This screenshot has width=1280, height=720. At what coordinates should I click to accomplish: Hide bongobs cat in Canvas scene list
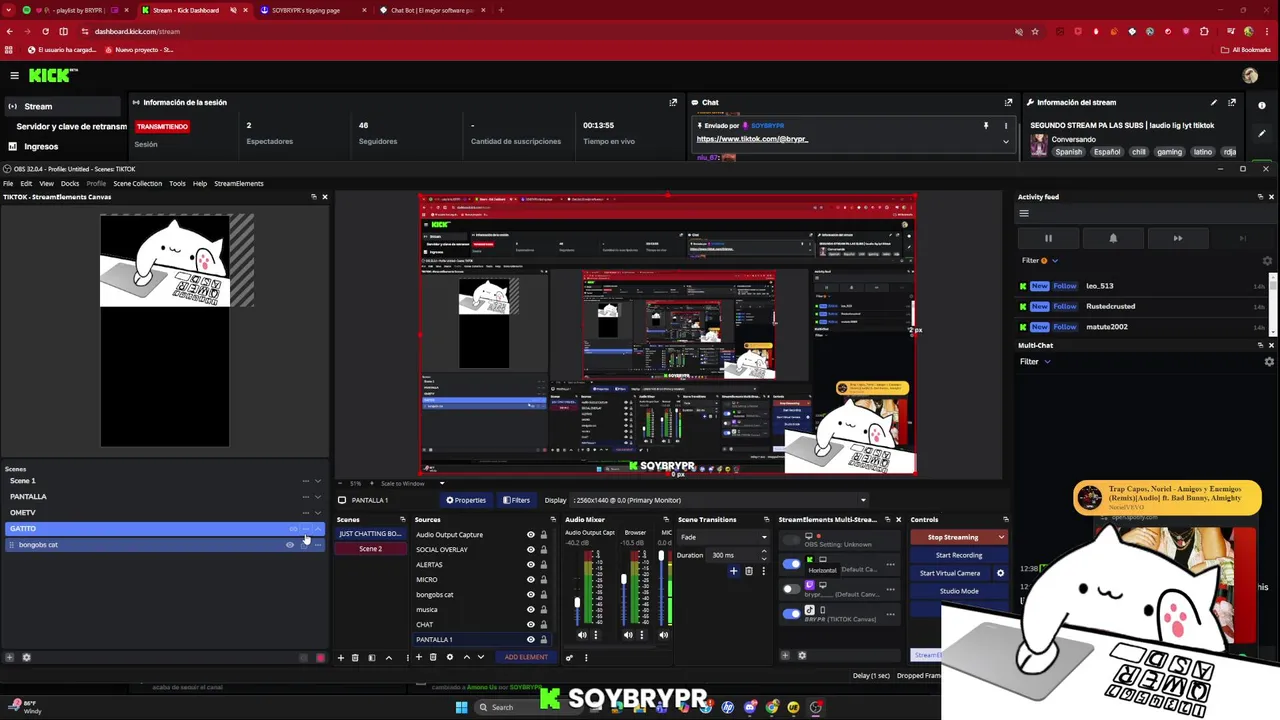[x=290, y=545]
